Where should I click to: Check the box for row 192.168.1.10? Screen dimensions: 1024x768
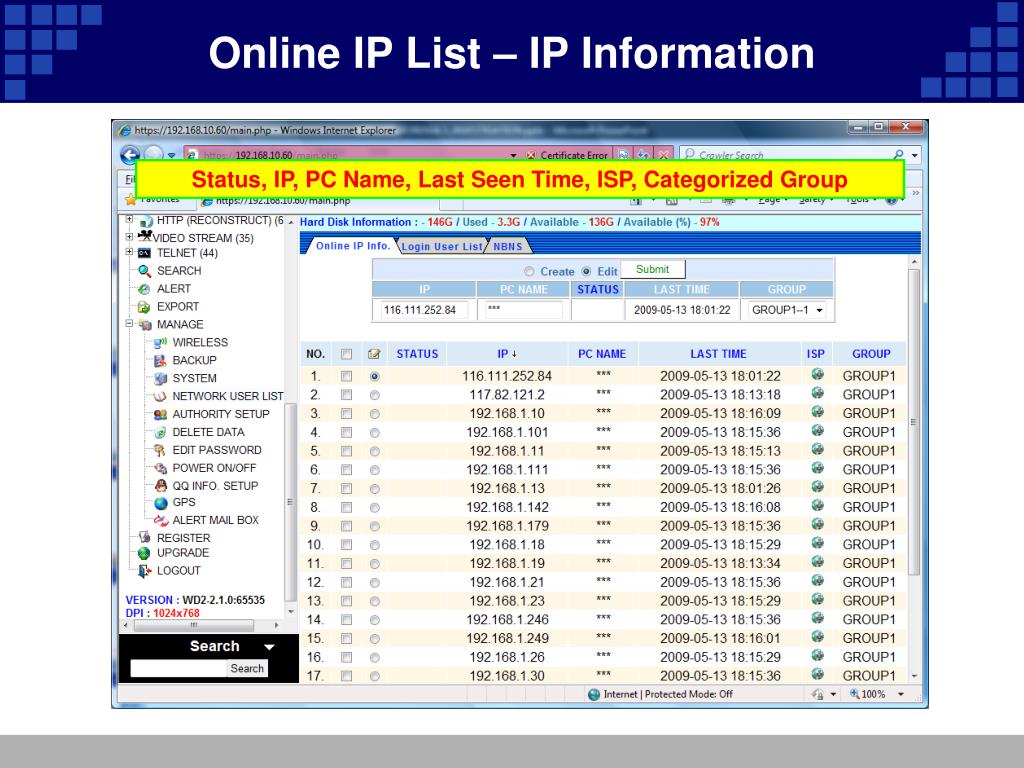[x=346, y=413]
